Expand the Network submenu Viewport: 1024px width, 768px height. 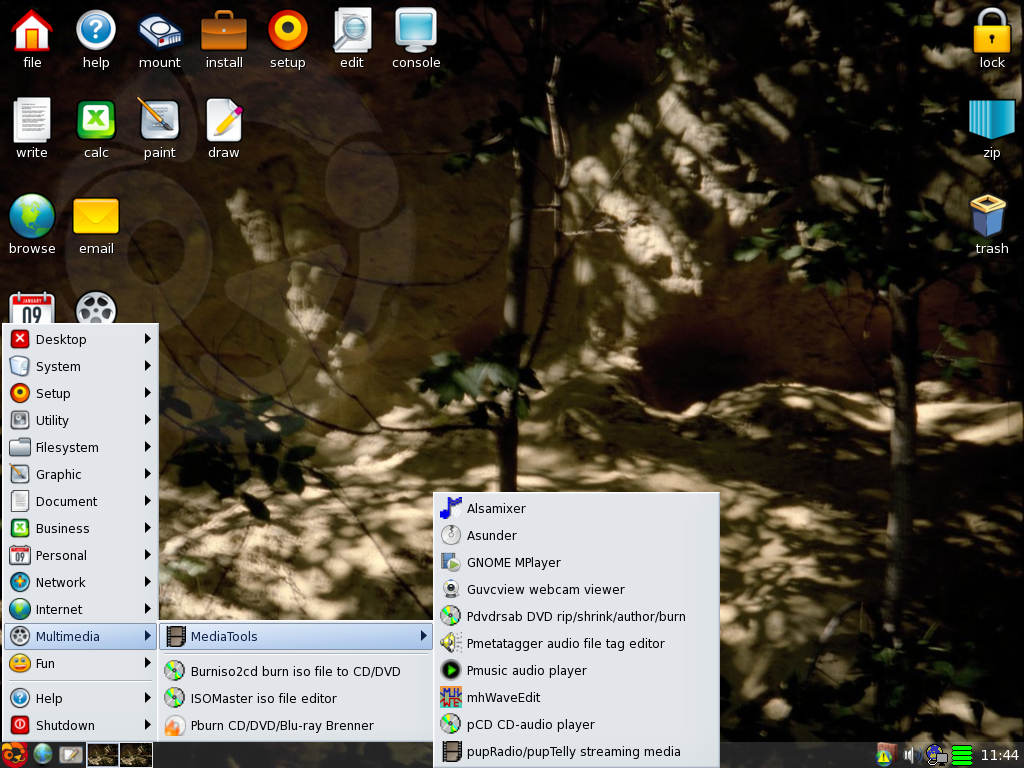80,582
